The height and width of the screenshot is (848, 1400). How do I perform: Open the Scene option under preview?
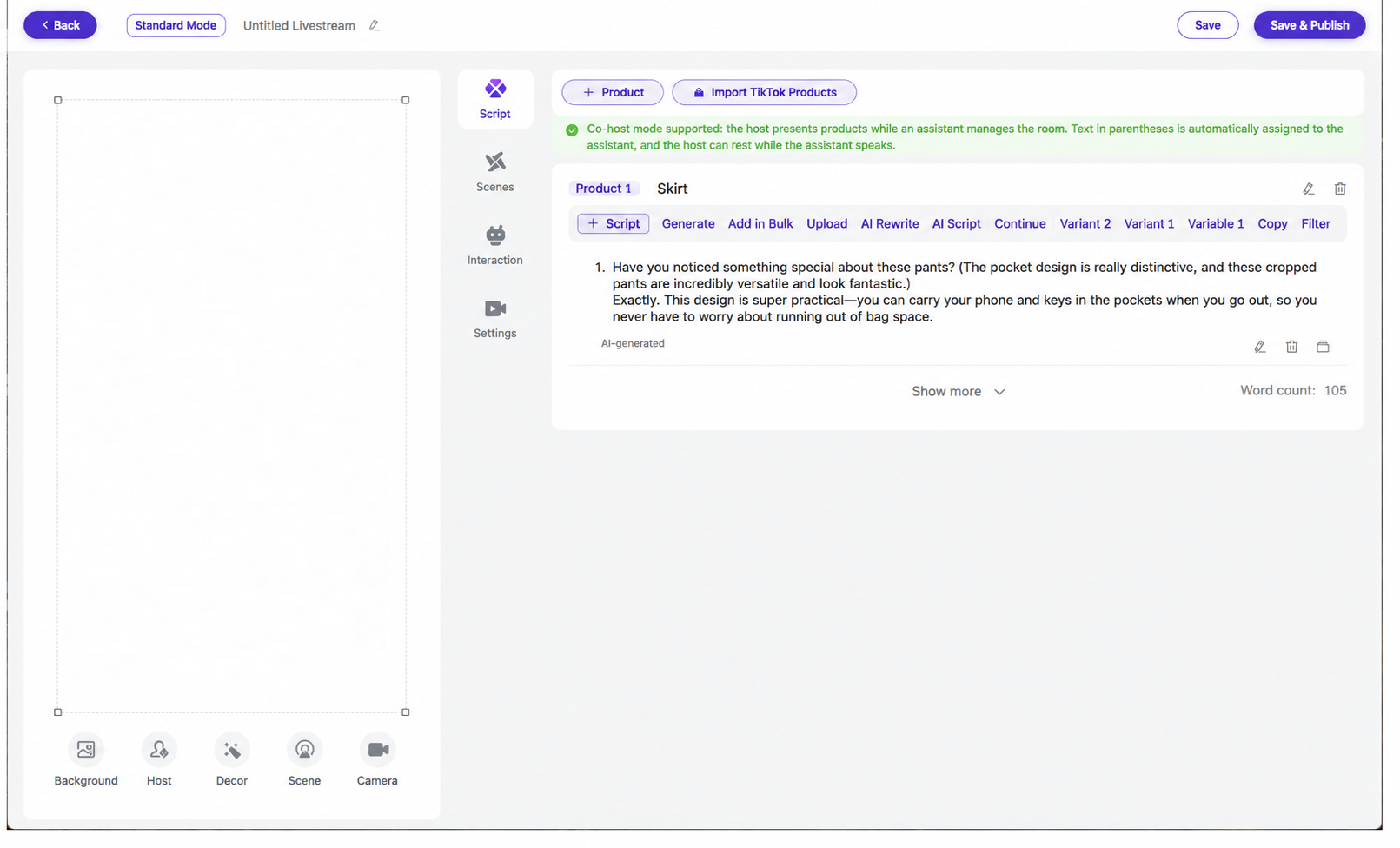(x=304, y=760)
